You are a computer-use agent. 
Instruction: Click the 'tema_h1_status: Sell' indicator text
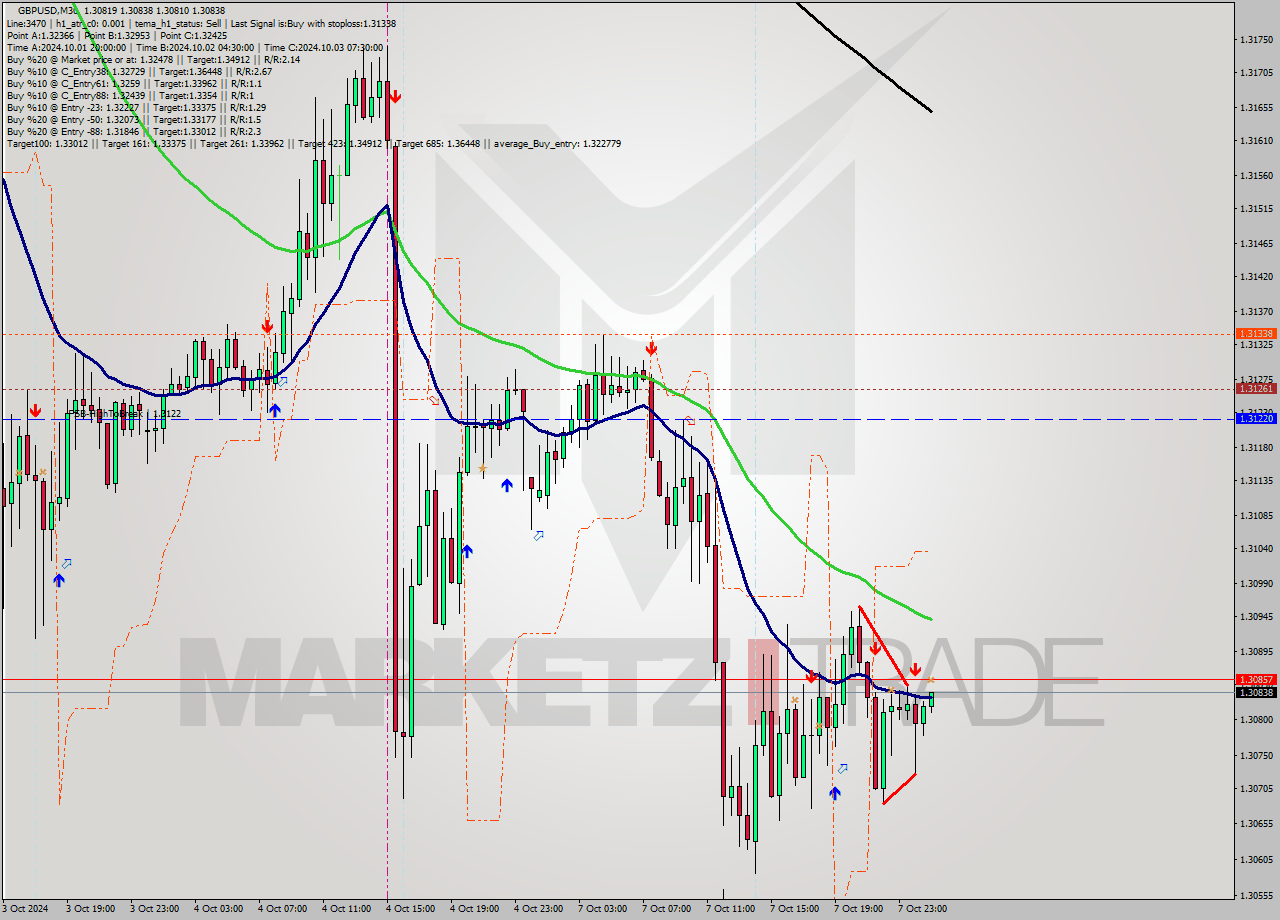178,22
